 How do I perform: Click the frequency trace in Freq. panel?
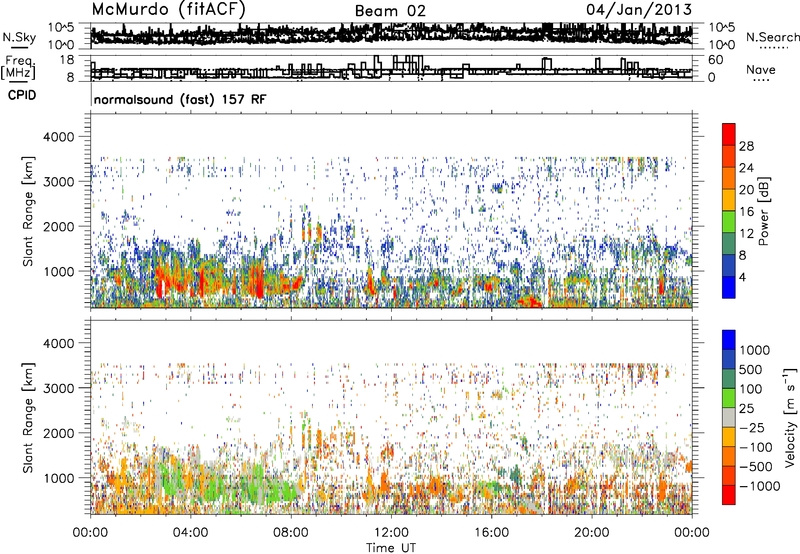(x=391, y=70)
